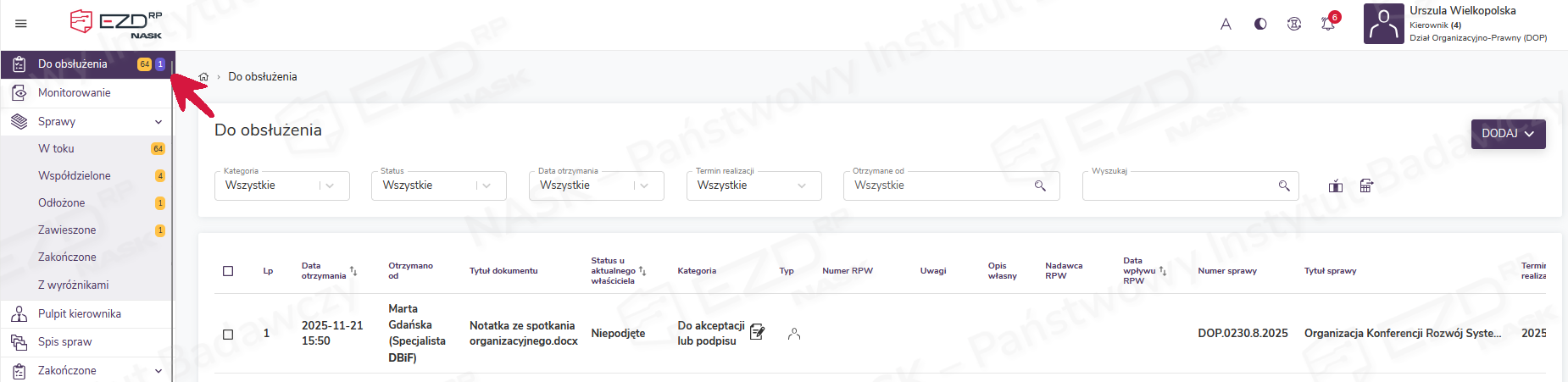
Task: Click the column settings icon beside search
Action: pos(1336,186)
